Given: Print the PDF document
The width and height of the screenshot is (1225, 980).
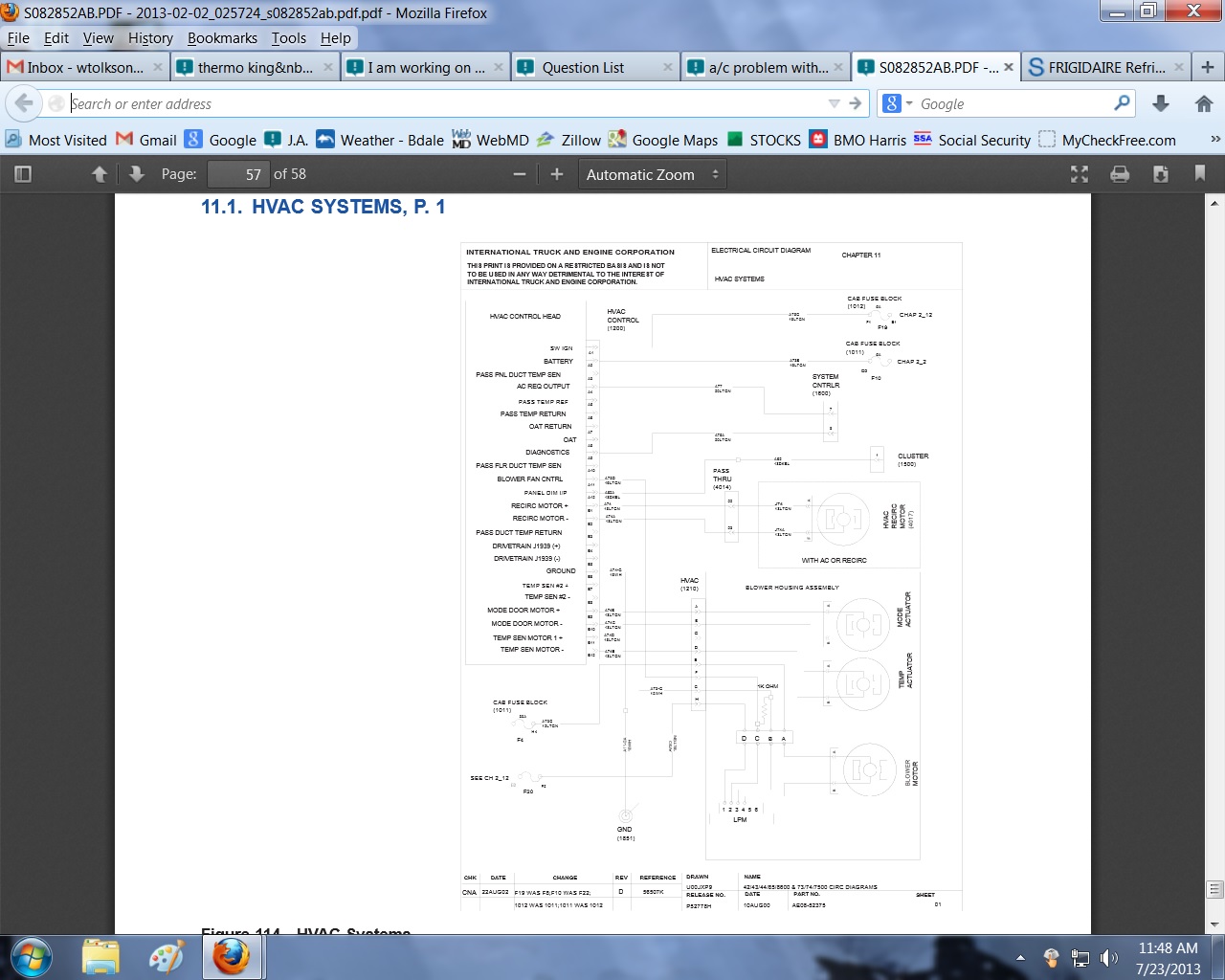Looking at the screenshot, I should (x=1120, y=174).
